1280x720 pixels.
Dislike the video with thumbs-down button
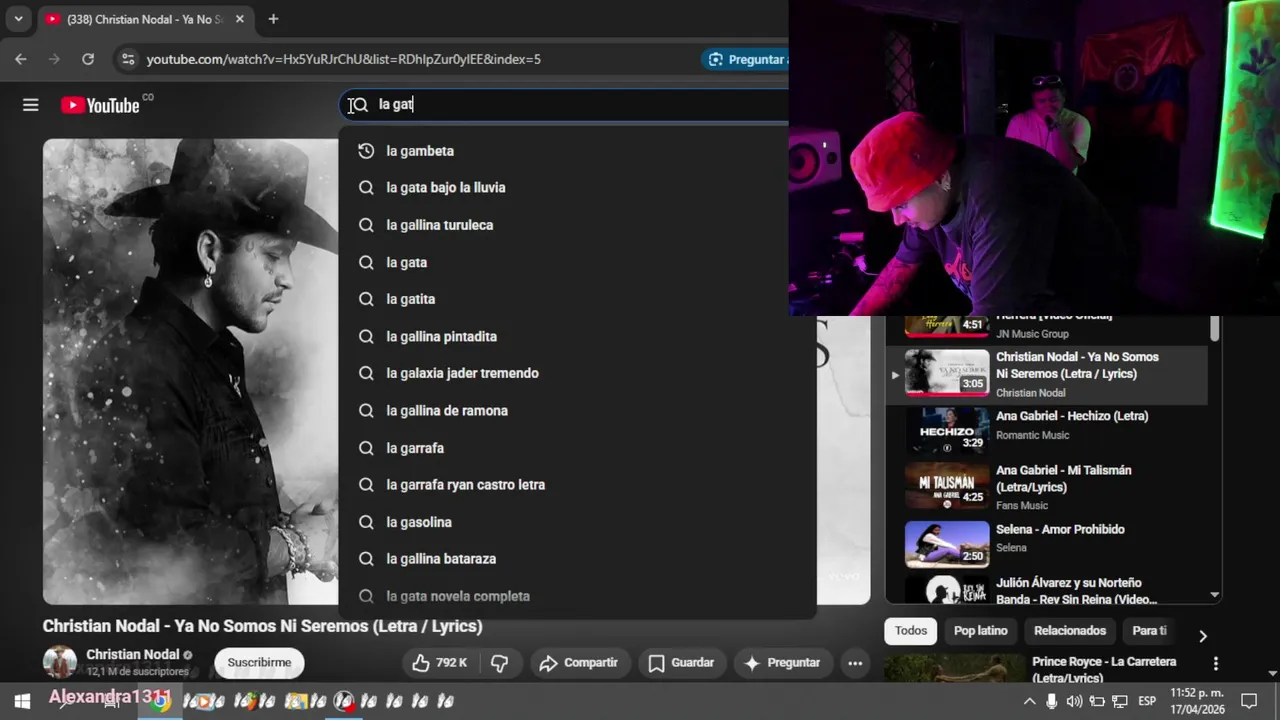500,663
